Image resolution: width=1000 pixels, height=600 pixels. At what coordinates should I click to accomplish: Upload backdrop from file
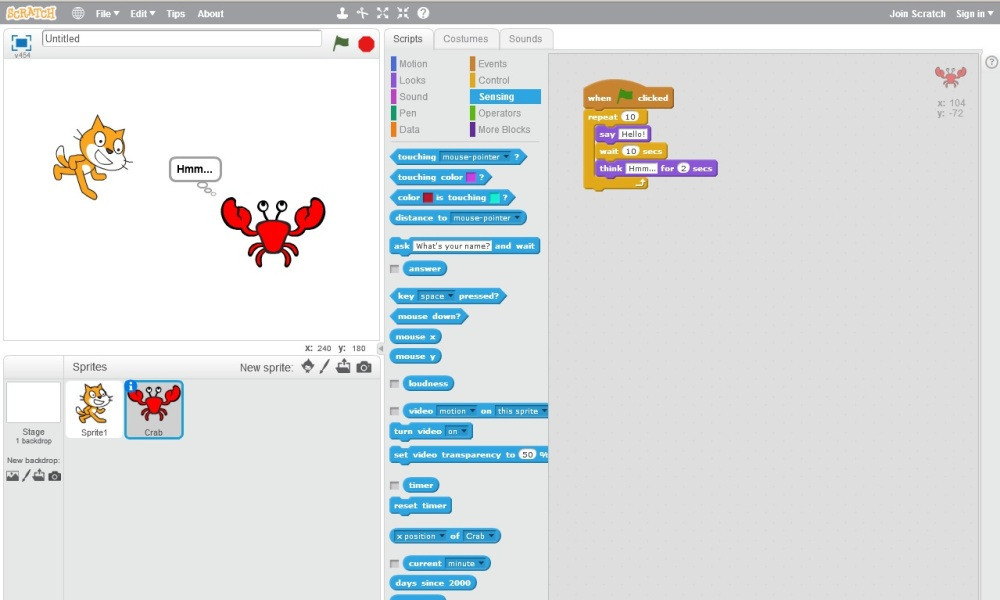(x=39, y=475)
